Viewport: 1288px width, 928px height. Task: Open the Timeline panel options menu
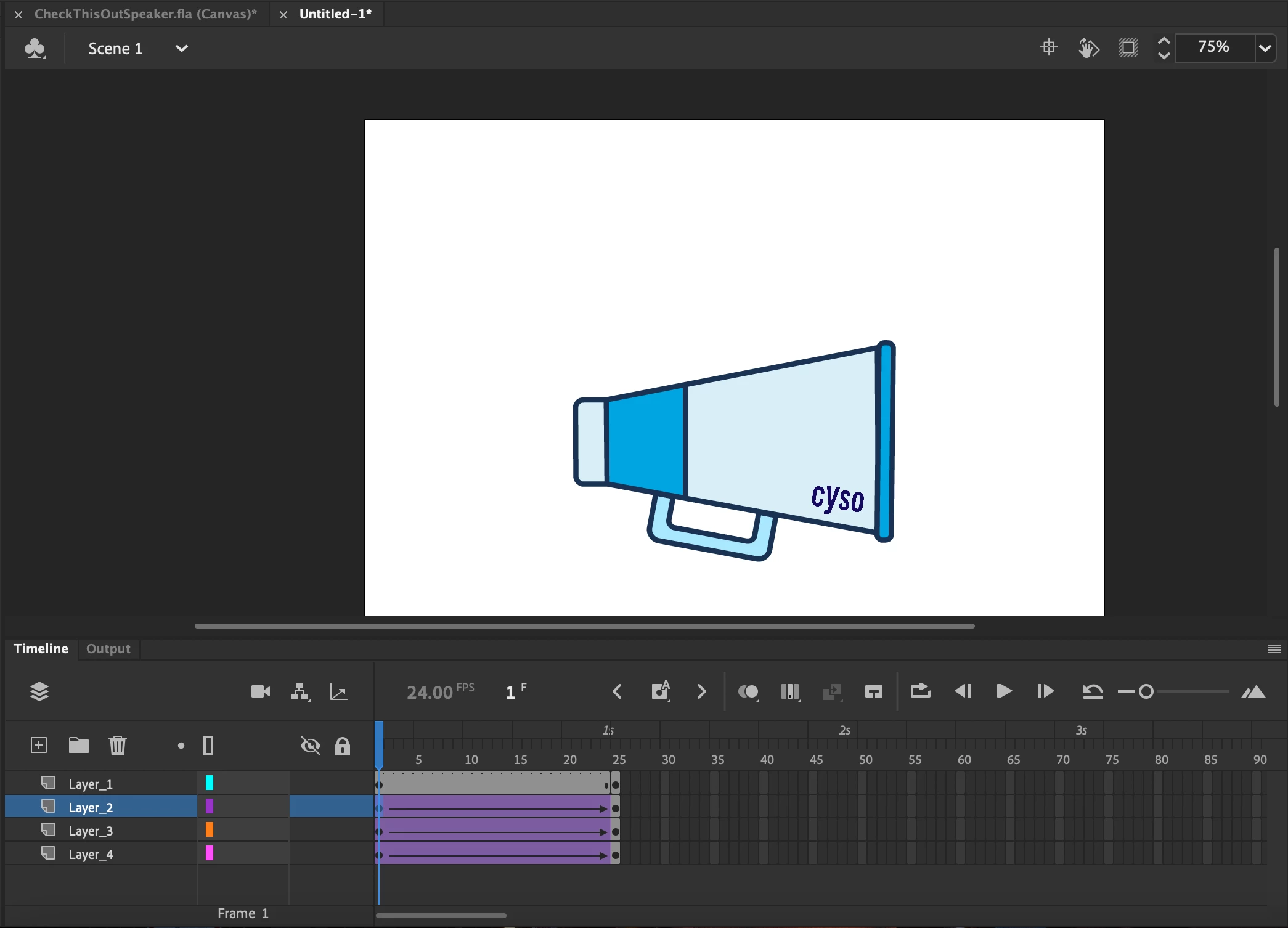(1274, 649)
